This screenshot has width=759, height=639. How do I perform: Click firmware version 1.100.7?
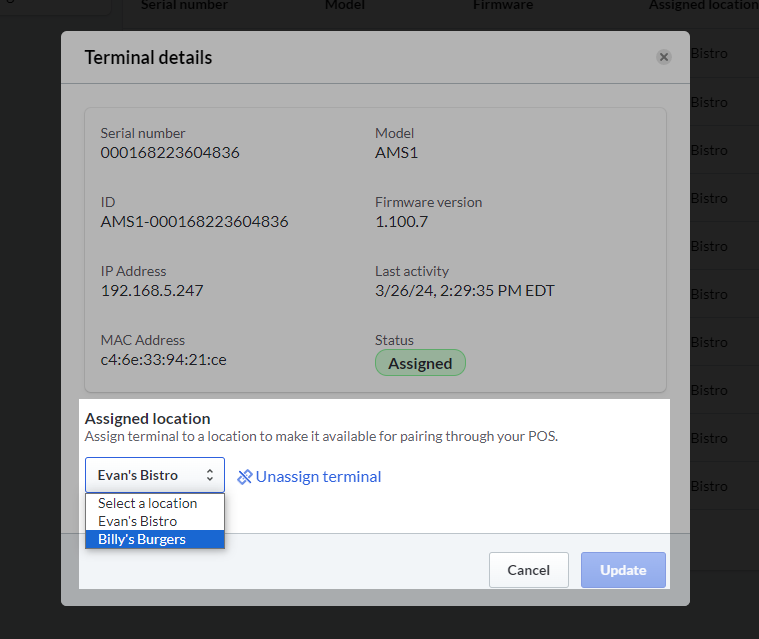(402, 222)
